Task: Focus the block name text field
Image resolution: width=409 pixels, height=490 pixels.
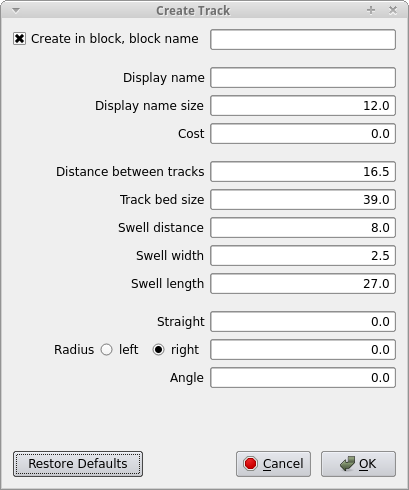Action: click(303, 40)
